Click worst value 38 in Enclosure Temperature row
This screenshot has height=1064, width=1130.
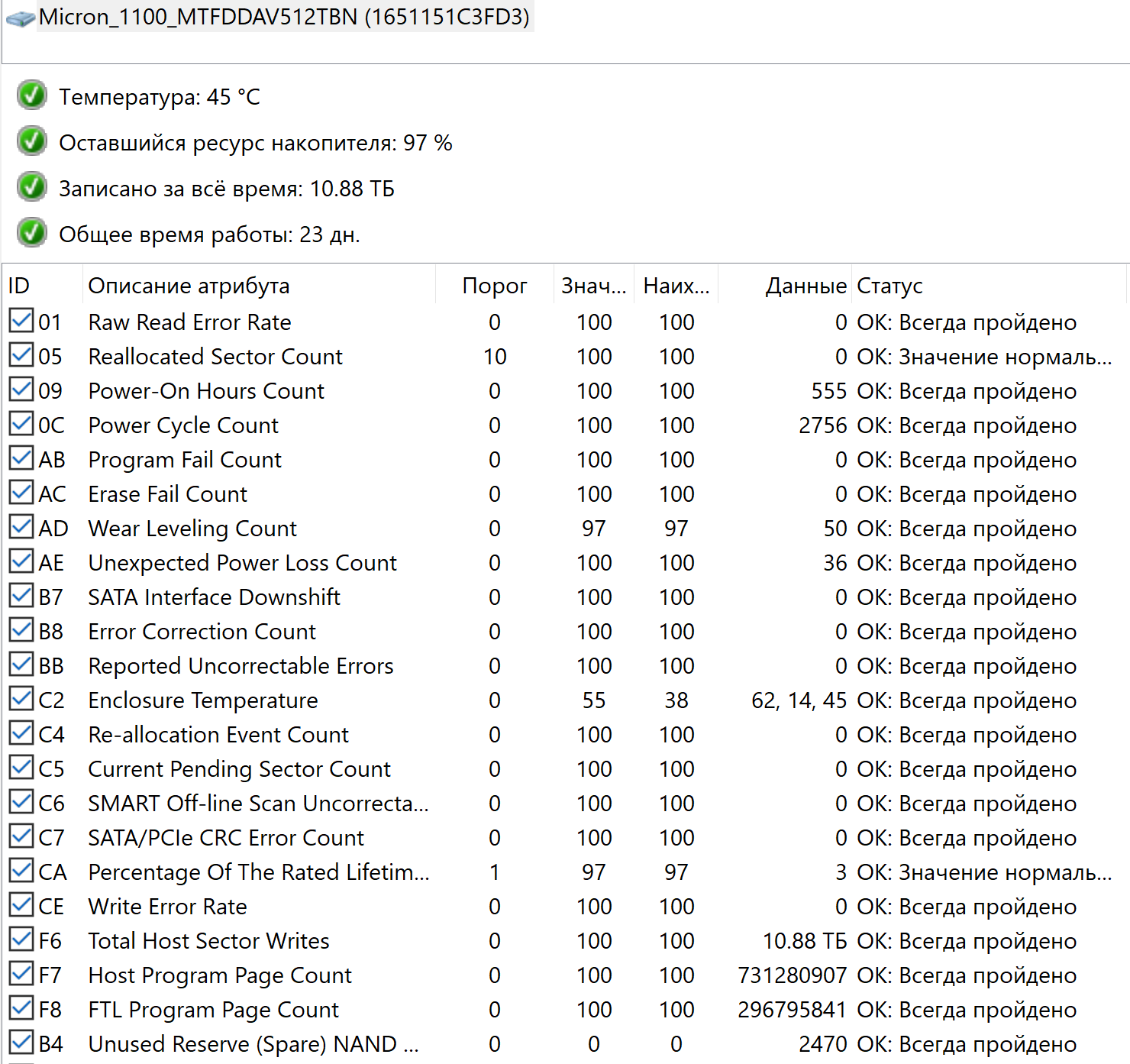pyautogui.click(x=676, y=700)
